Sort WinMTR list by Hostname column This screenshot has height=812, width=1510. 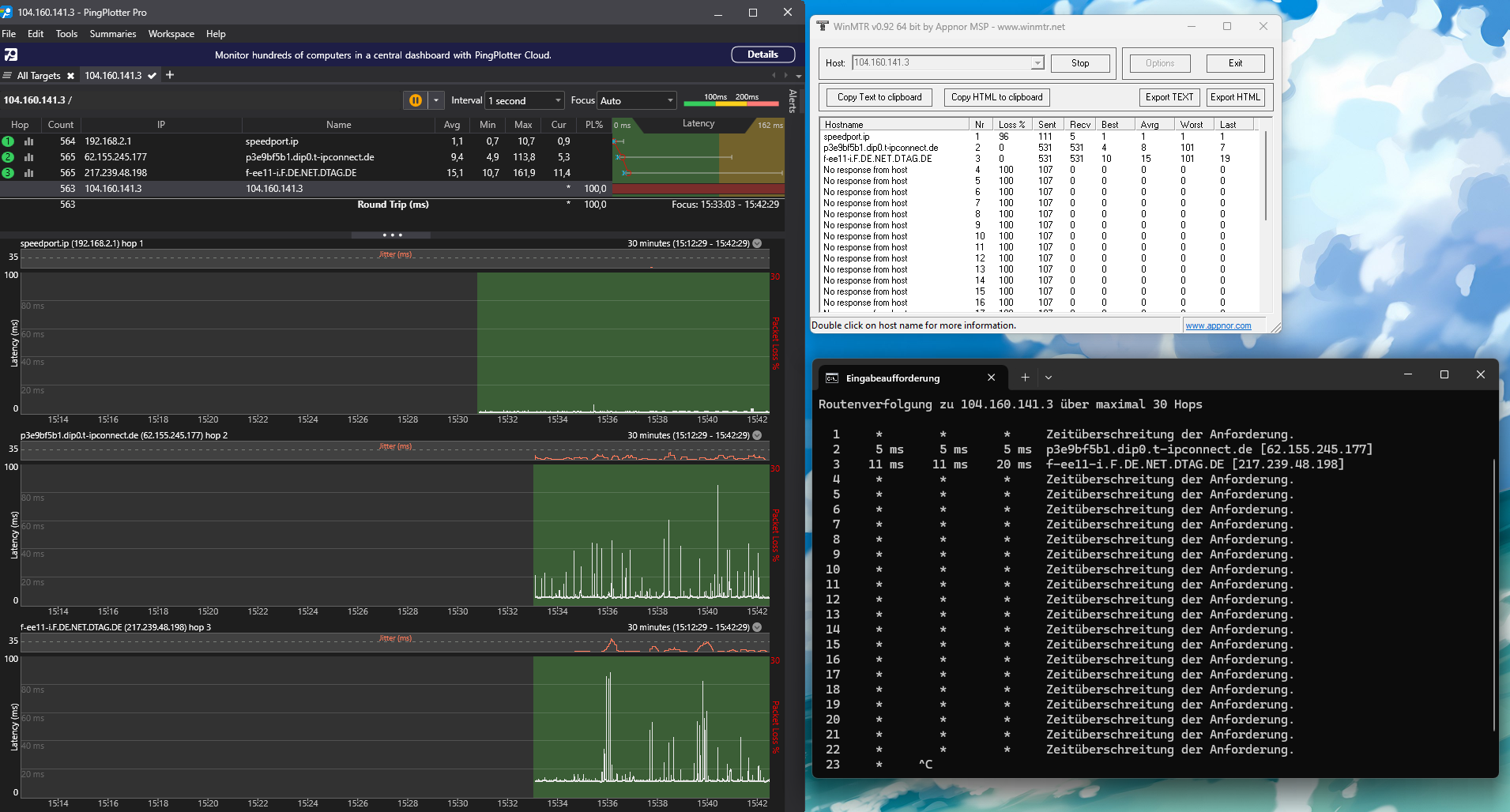pos(894,125)
